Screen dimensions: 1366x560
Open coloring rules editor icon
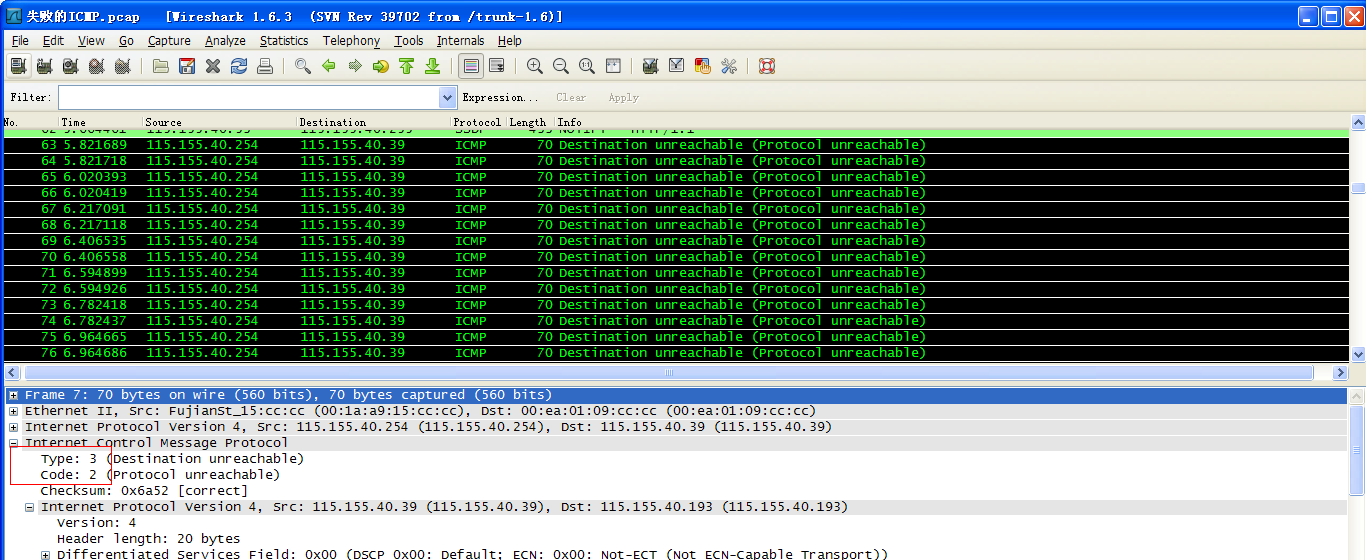tap(703, 66)
